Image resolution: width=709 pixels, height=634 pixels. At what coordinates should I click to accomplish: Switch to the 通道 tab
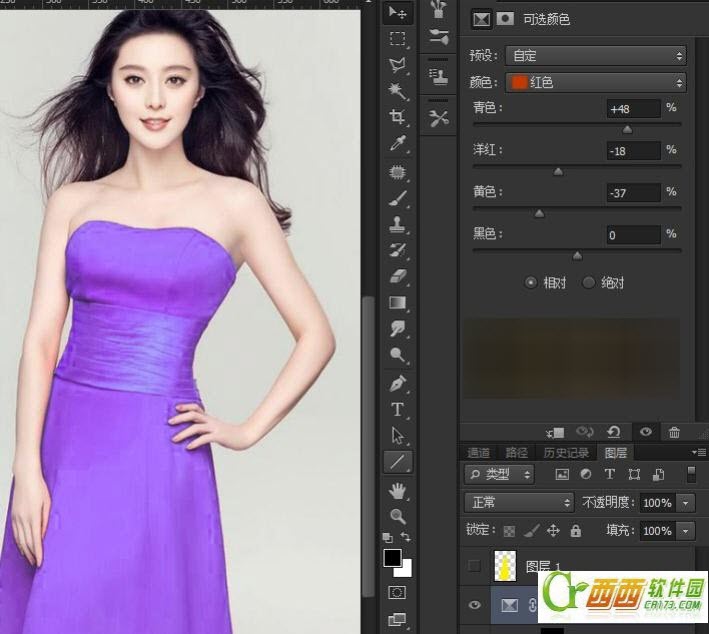point(479,453)
